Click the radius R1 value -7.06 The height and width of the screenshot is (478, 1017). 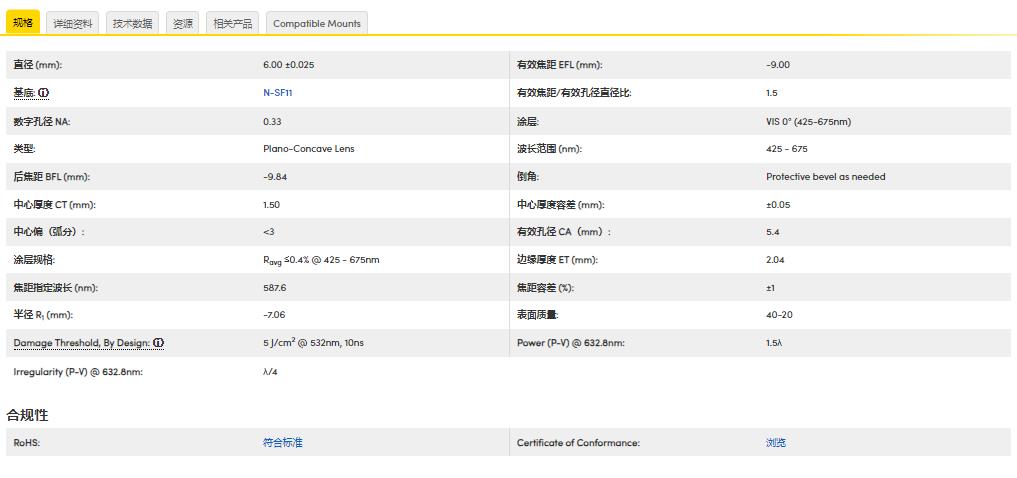click(x=274, y=315)
